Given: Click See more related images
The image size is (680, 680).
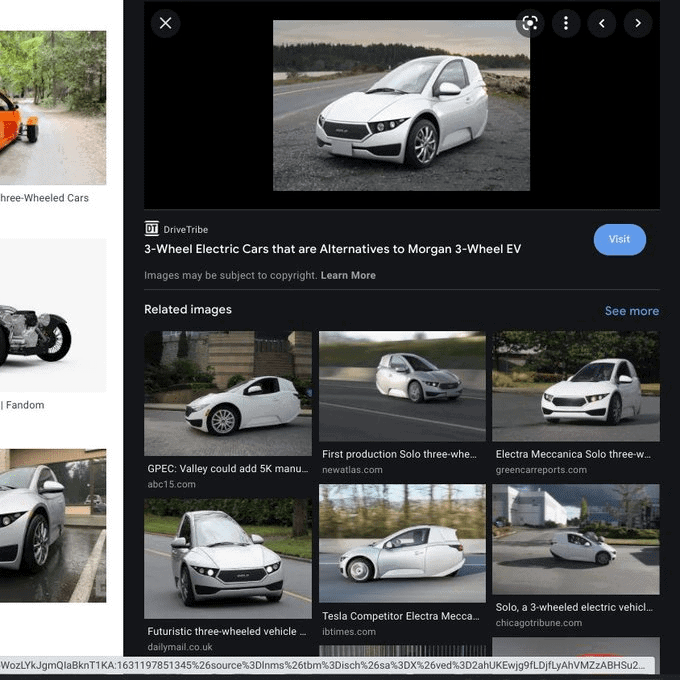Looking at the screenshot, I should tap(631, 311).
